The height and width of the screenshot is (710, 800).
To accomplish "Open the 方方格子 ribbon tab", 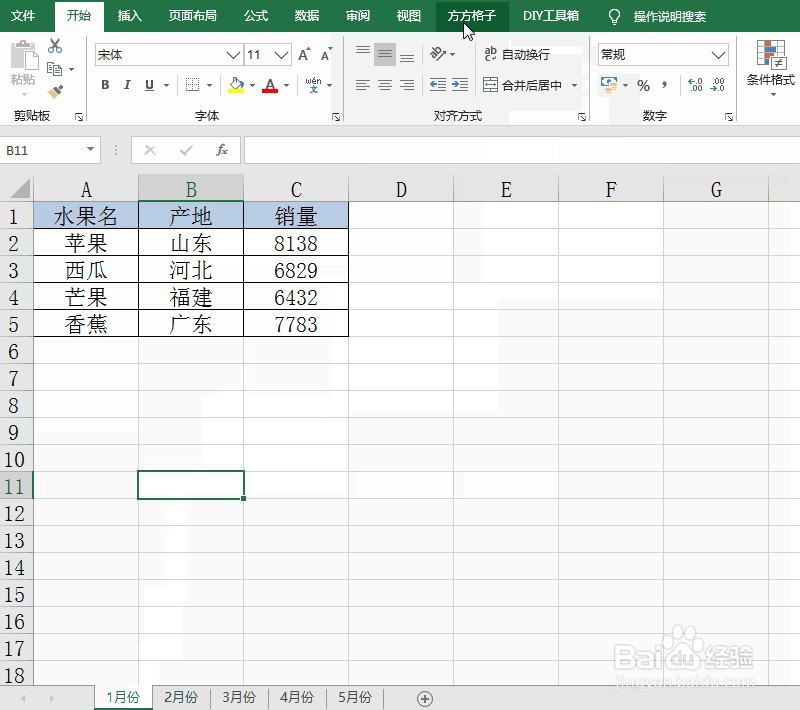I will click(x=470, y=16).
